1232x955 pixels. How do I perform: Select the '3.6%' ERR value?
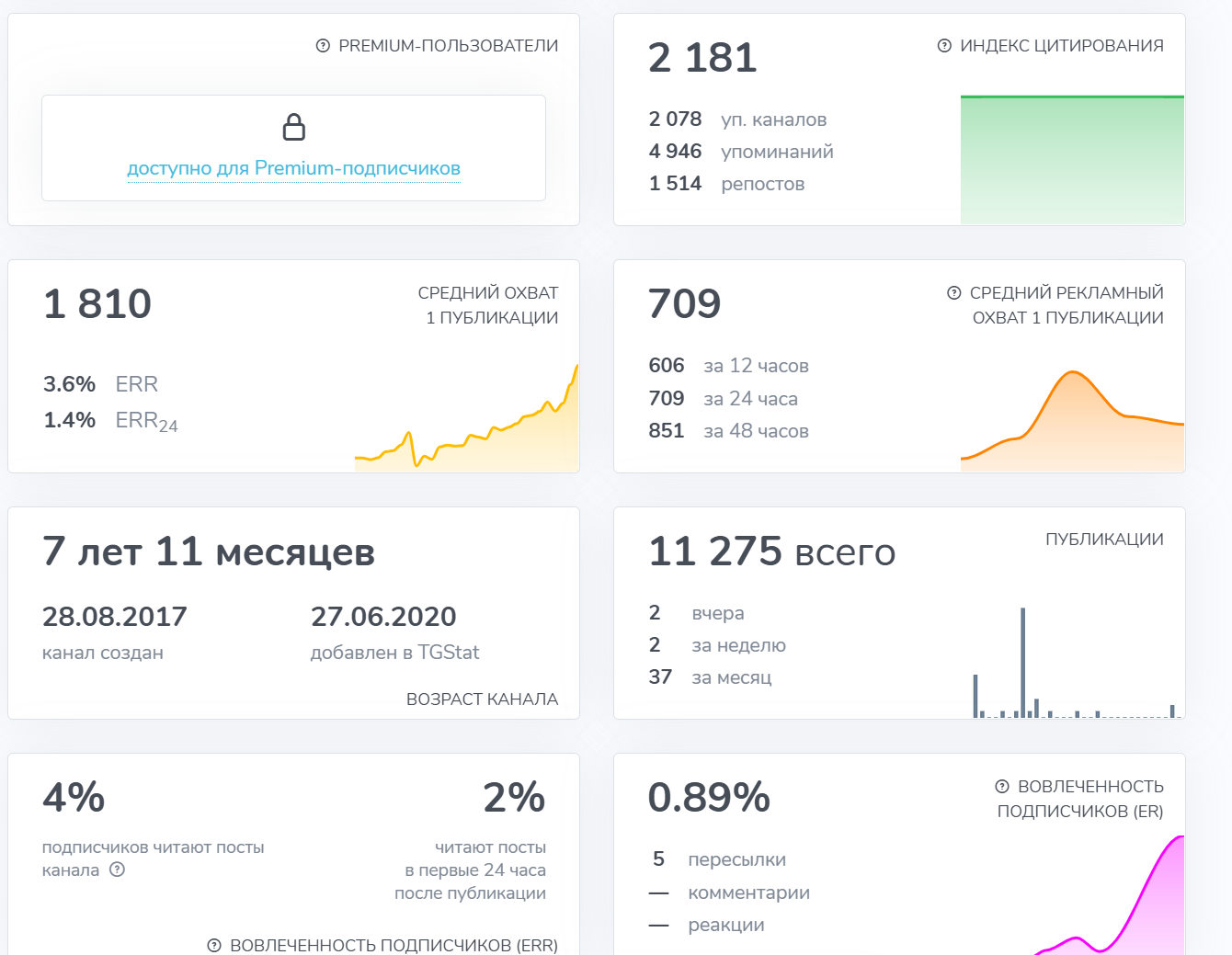pos(70,384)
